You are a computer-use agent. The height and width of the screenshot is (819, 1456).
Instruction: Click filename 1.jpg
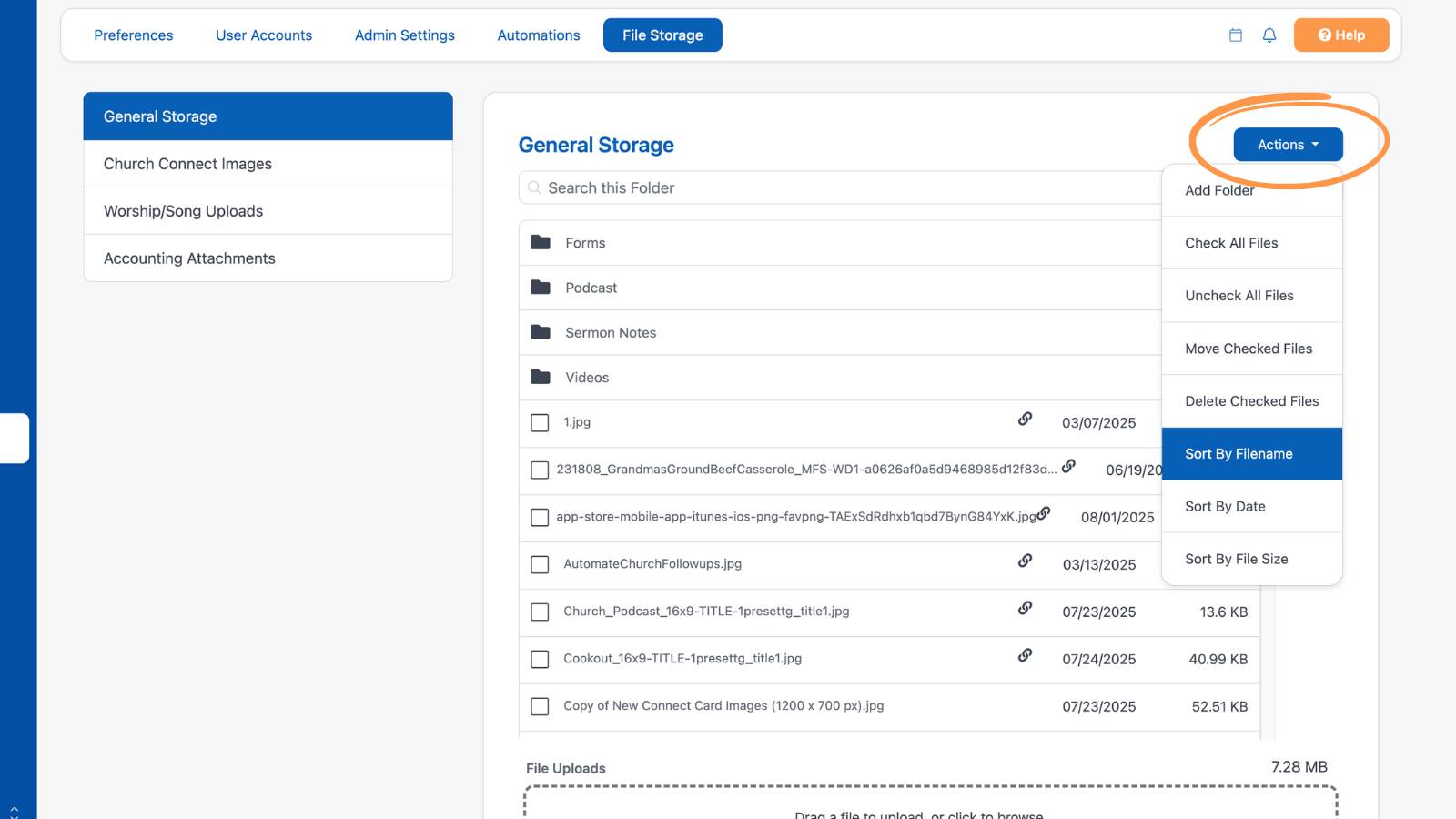click(577, 422)
